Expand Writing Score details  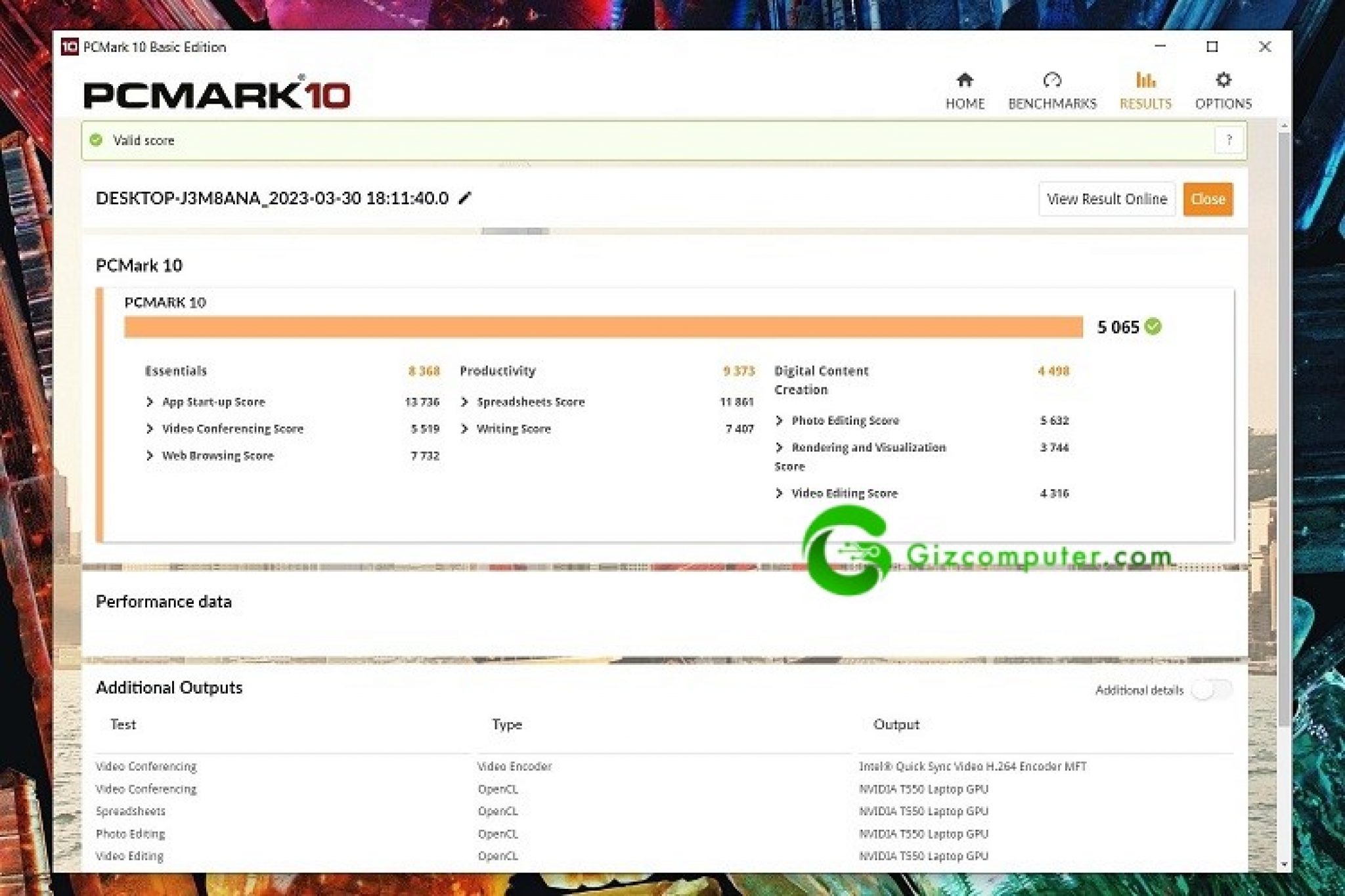465,429
